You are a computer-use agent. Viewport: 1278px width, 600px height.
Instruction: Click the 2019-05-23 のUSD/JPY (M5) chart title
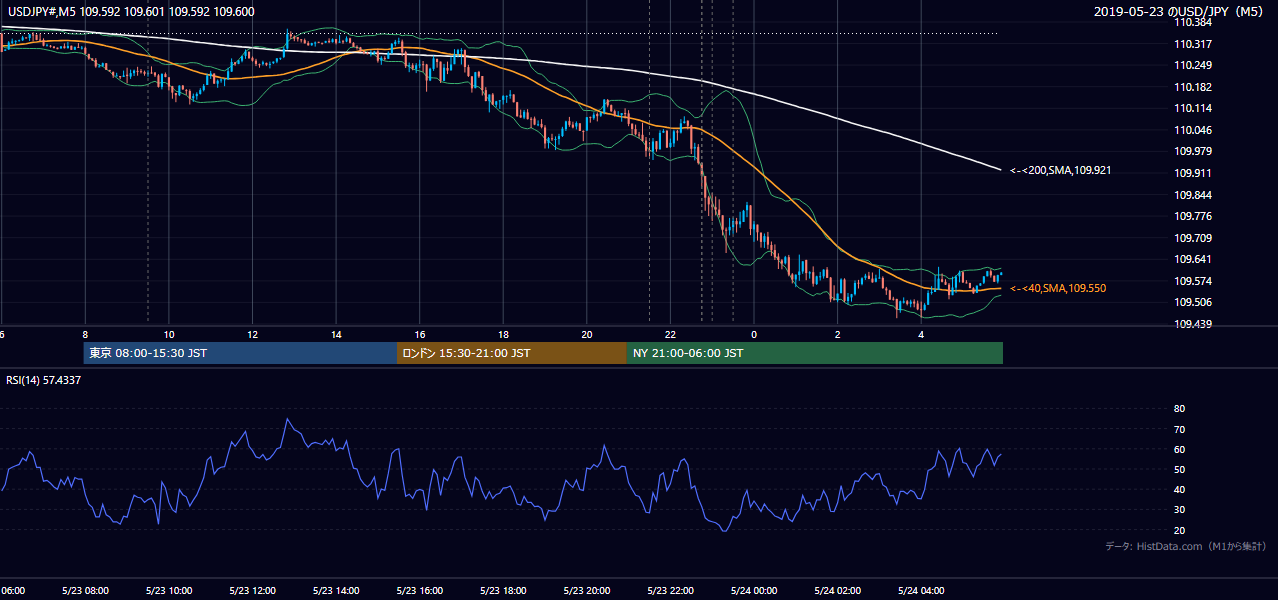[1180, 12]
